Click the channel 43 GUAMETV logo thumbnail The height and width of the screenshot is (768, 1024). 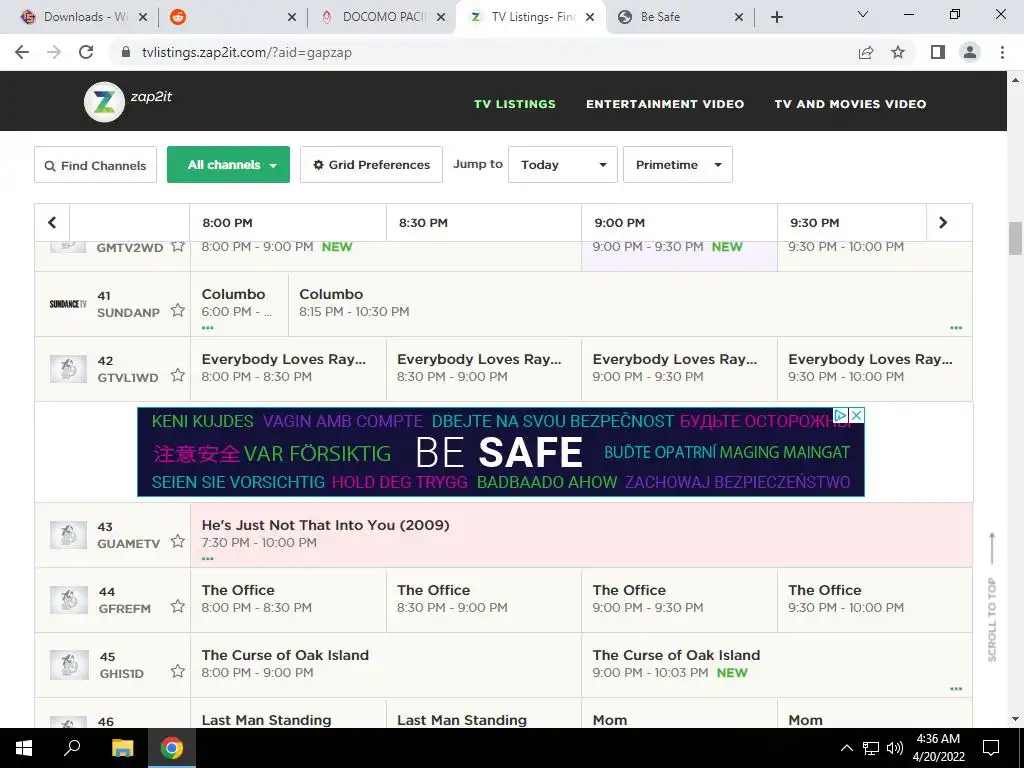(69, 535)
